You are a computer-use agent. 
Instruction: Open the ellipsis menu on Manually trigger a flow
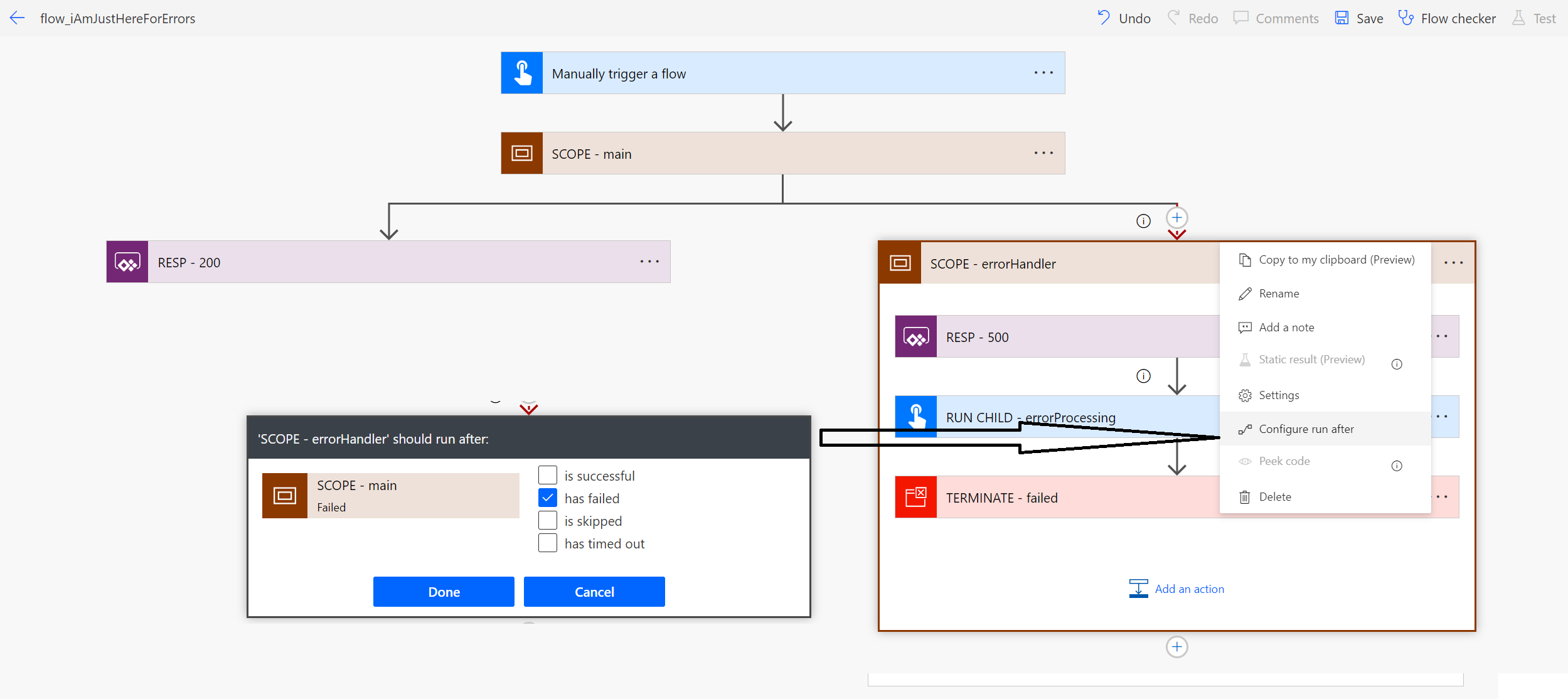(x=1043, y=73)
